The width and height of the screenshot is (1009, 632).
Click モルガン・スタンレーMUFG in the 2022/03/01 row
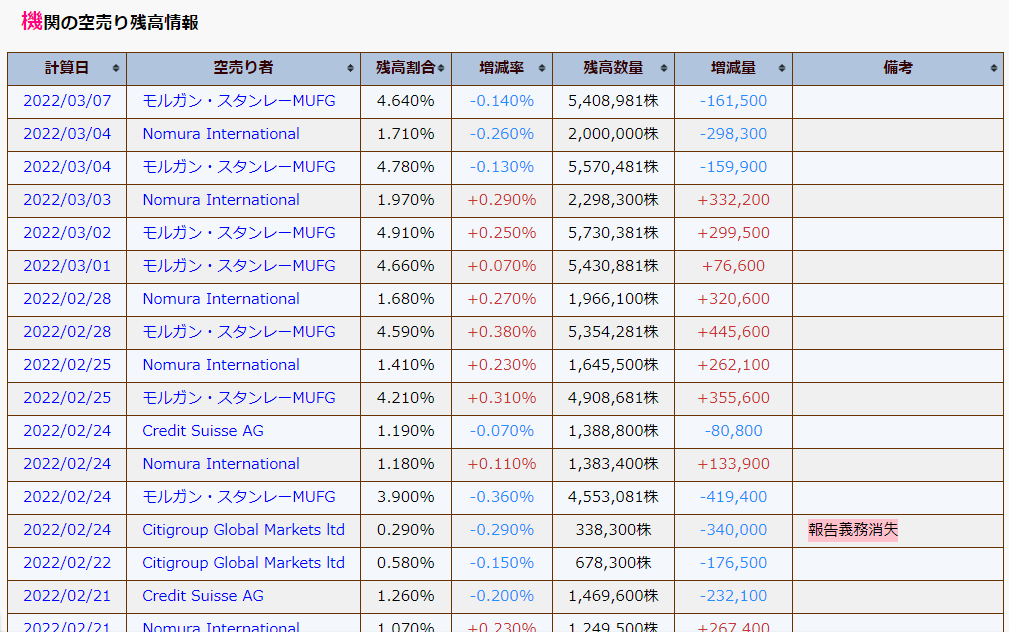click(239, 266)
